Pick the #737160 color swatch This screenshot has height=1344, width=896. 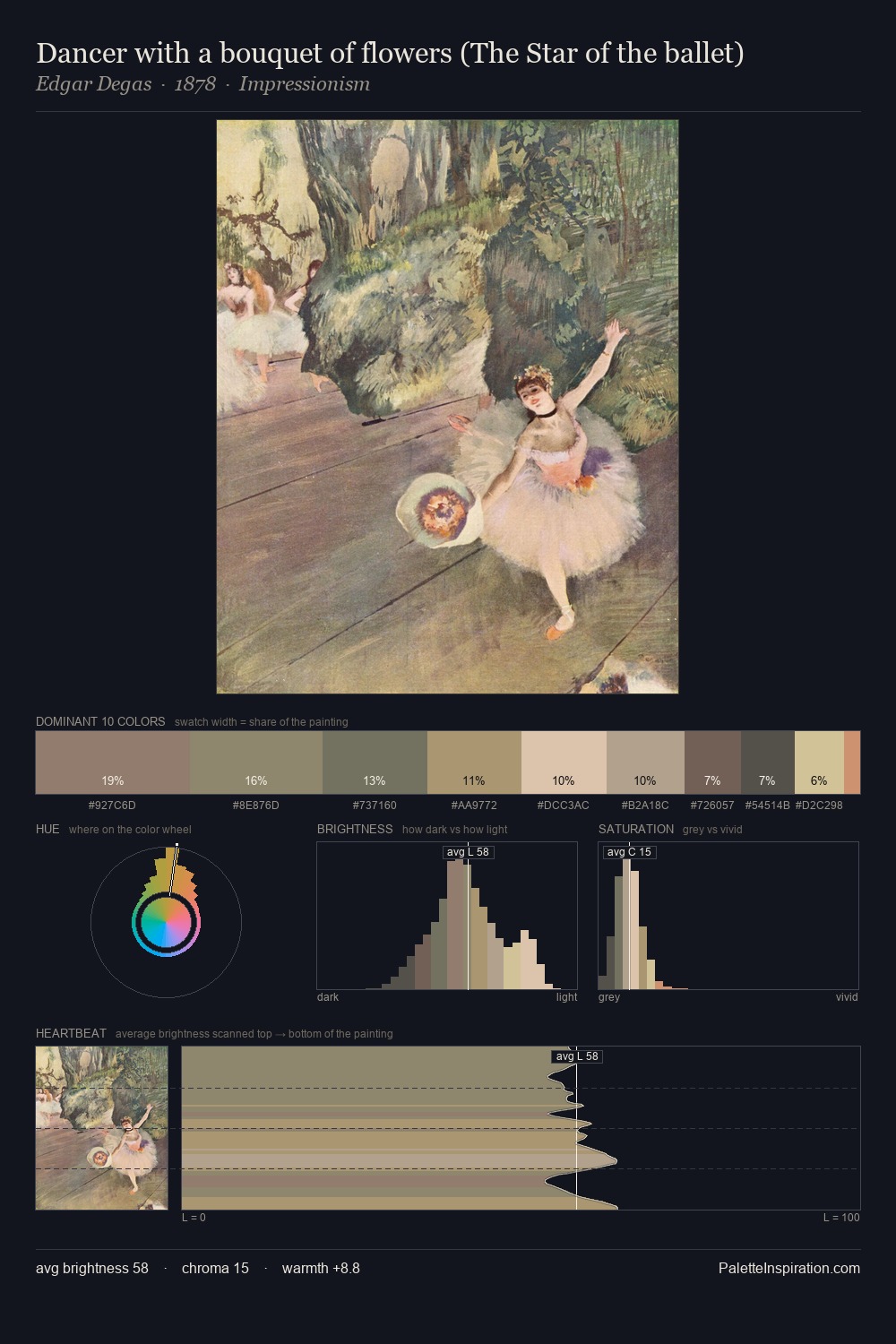click(375, 762)
